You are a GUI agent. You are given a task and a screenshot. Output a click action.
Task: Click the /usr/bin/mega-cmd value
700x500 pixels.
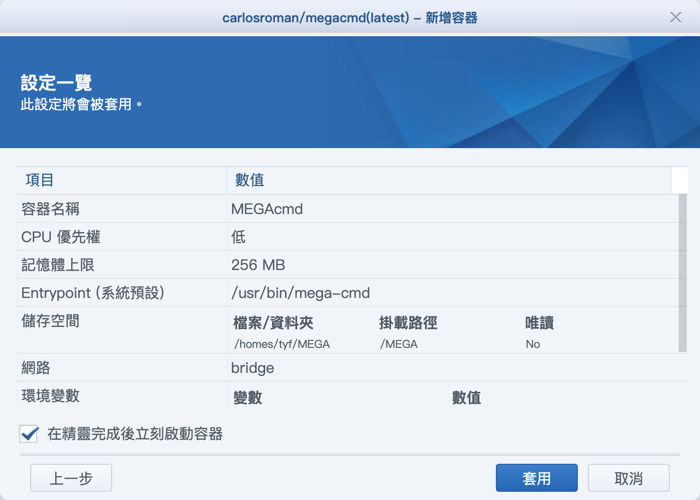coord(300,293)
